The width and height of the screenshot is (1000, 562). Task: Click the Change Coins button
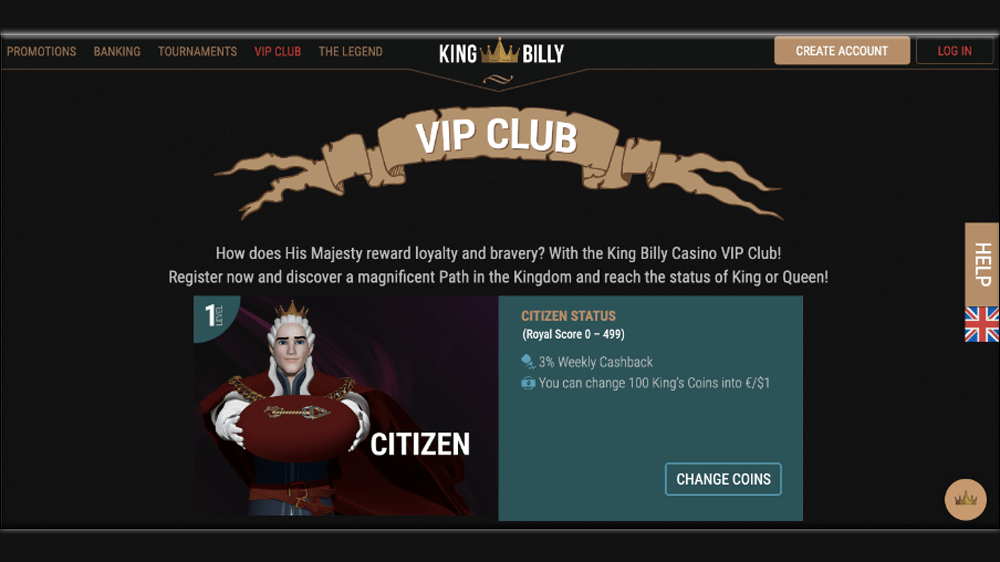click(723, 479)
